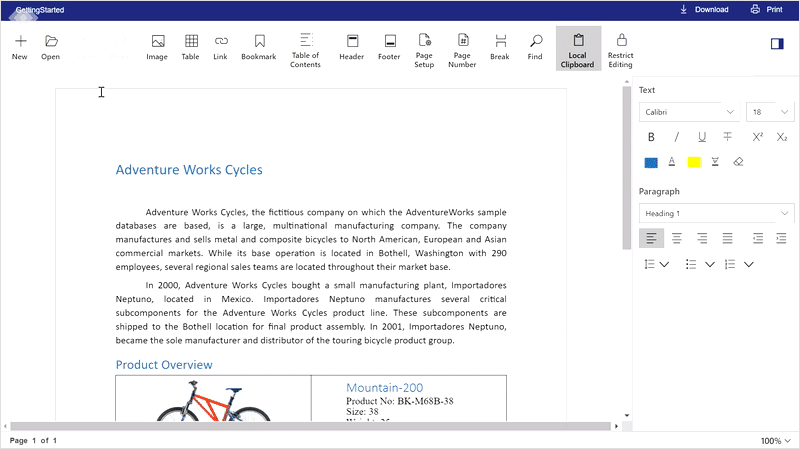
Task: Add a Header
Action: pyautogui.click(x=352, y=47)
